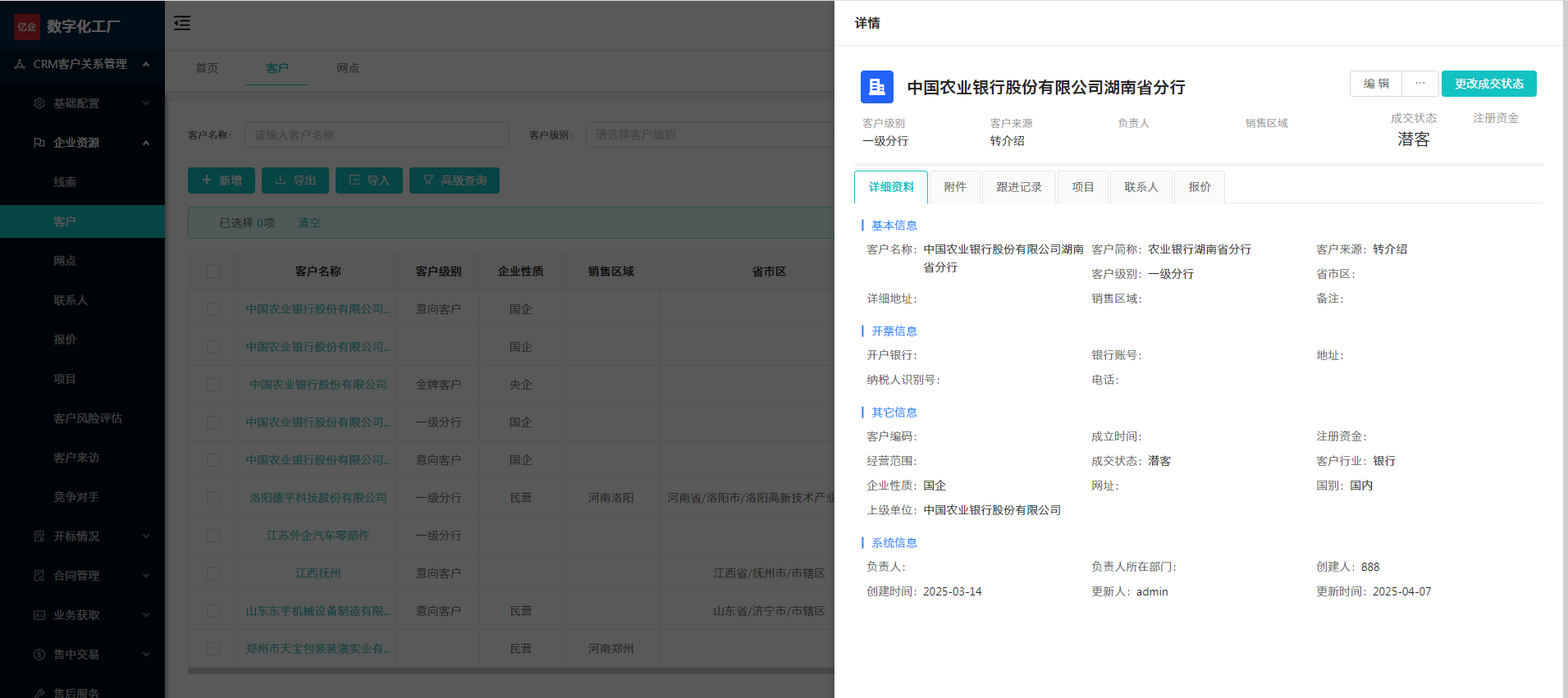The width and height of the screenshot is (1568, 698).
Task: Select the checkbox for 江西抚州 row
Action: tap(213, 573)
